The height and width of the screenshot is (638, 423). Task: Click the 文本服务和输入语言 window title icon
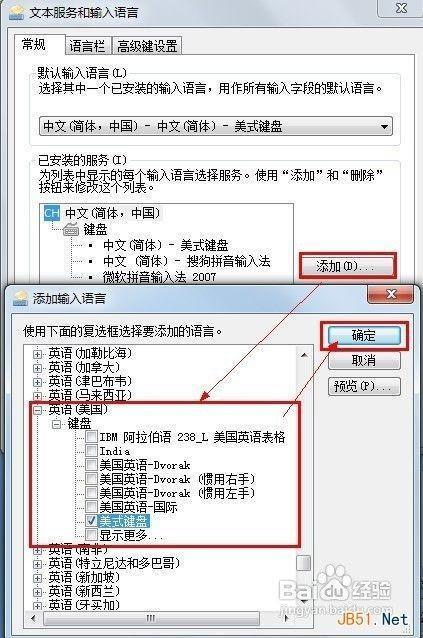[17, 12]
